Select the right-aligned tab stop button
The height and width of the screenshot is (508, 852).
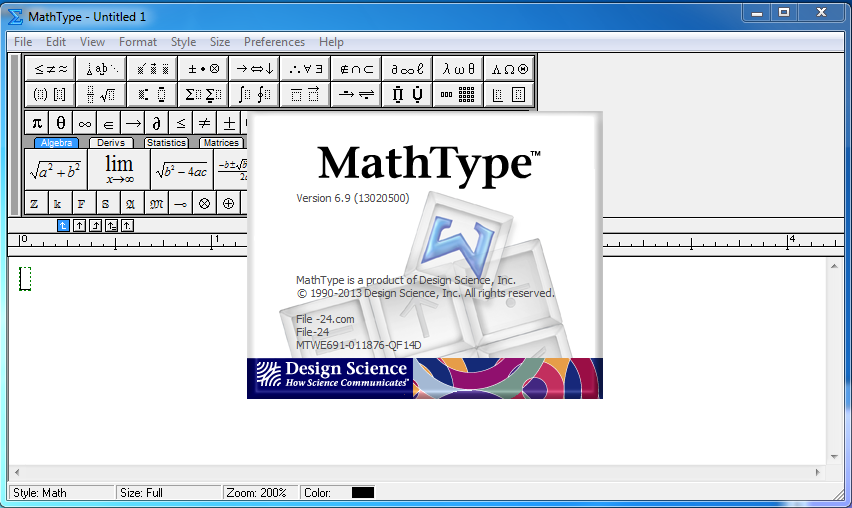point(96,225)
